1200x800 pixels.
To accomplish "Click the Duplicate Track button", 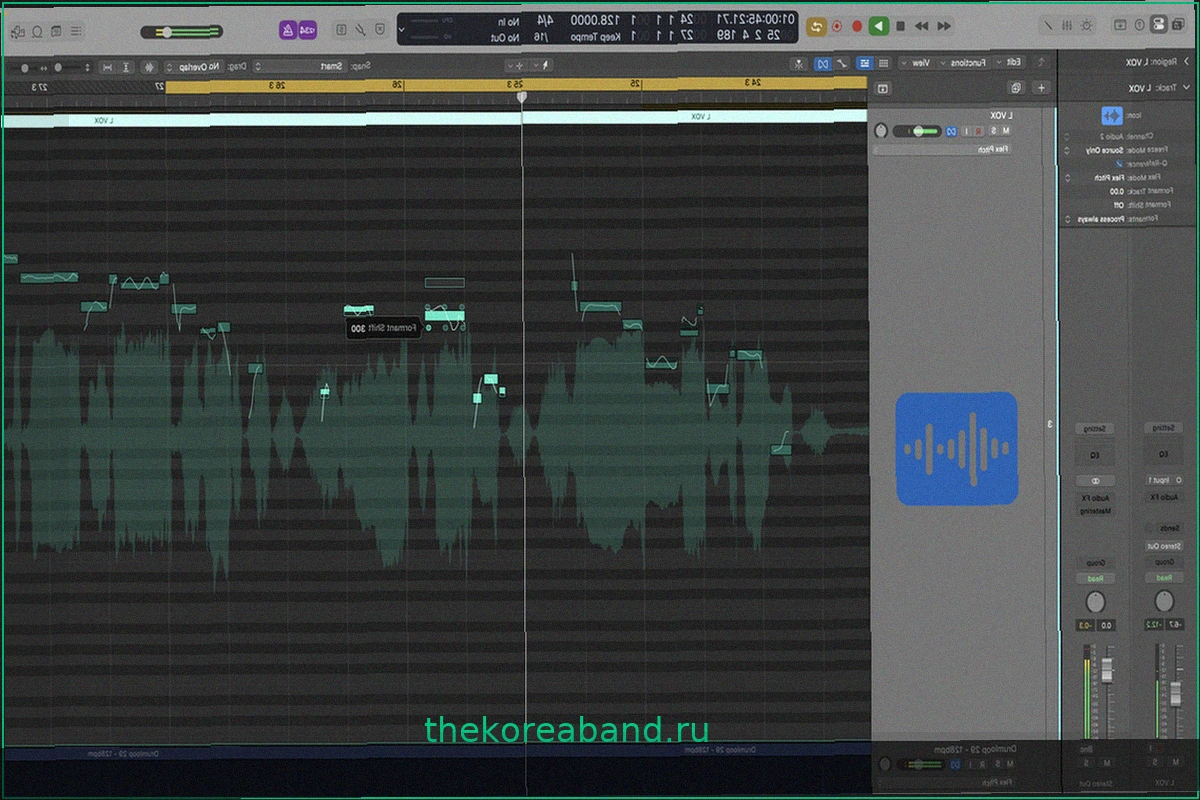I will point(1016,88).
